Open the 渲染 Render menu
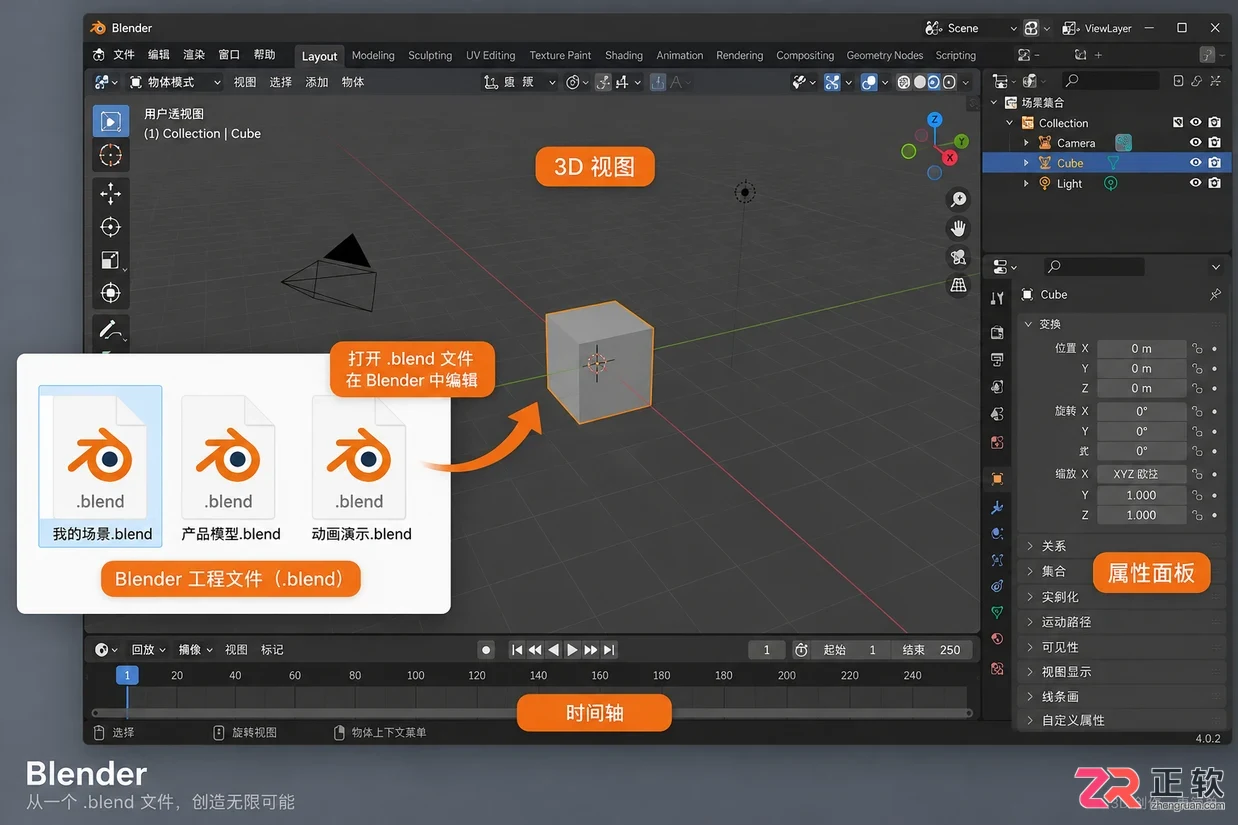The width and height of the screenshot is (1238, 825). click(194, 55)
